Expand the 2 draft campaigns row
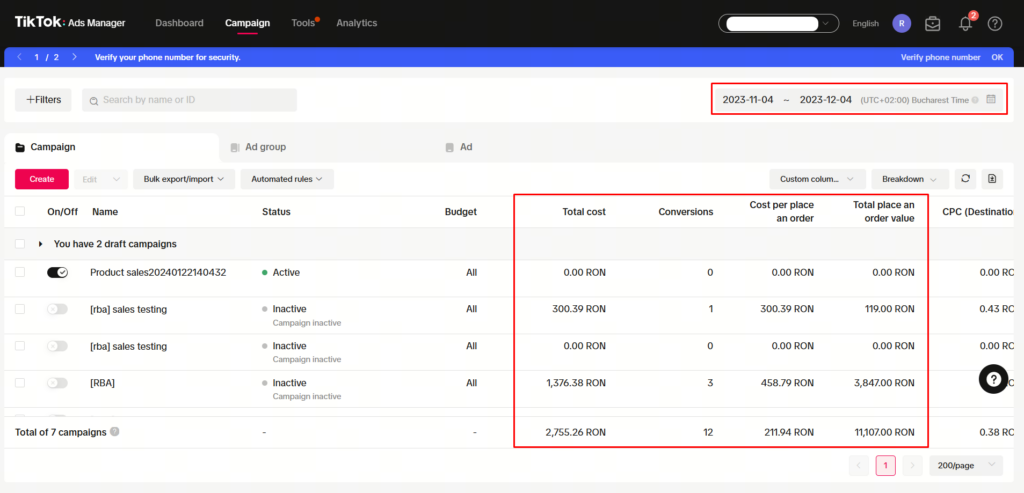This screenshot has height=493, width=1024. [40, 244]
